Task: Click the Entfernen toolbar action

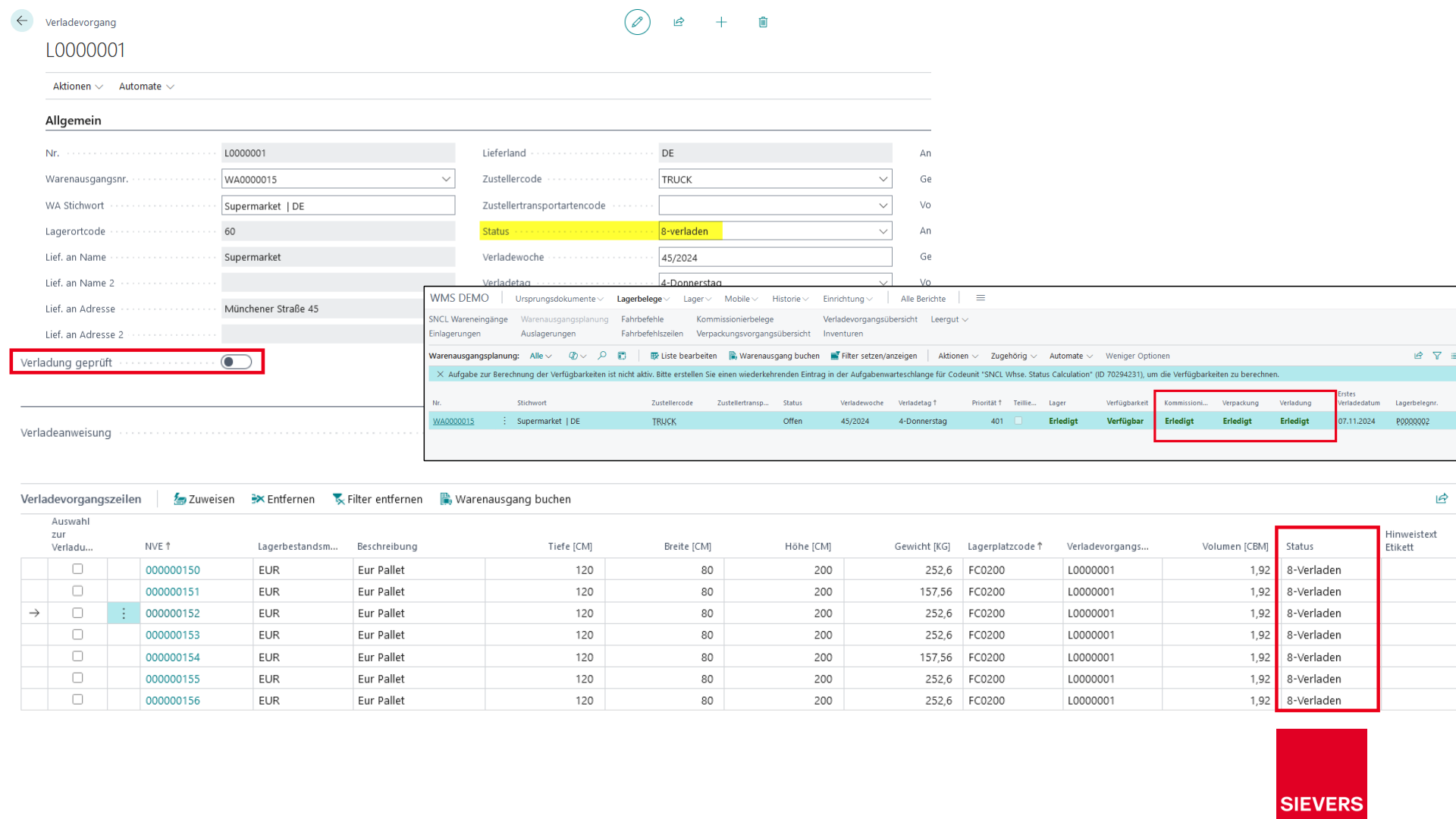Action: 283,499
